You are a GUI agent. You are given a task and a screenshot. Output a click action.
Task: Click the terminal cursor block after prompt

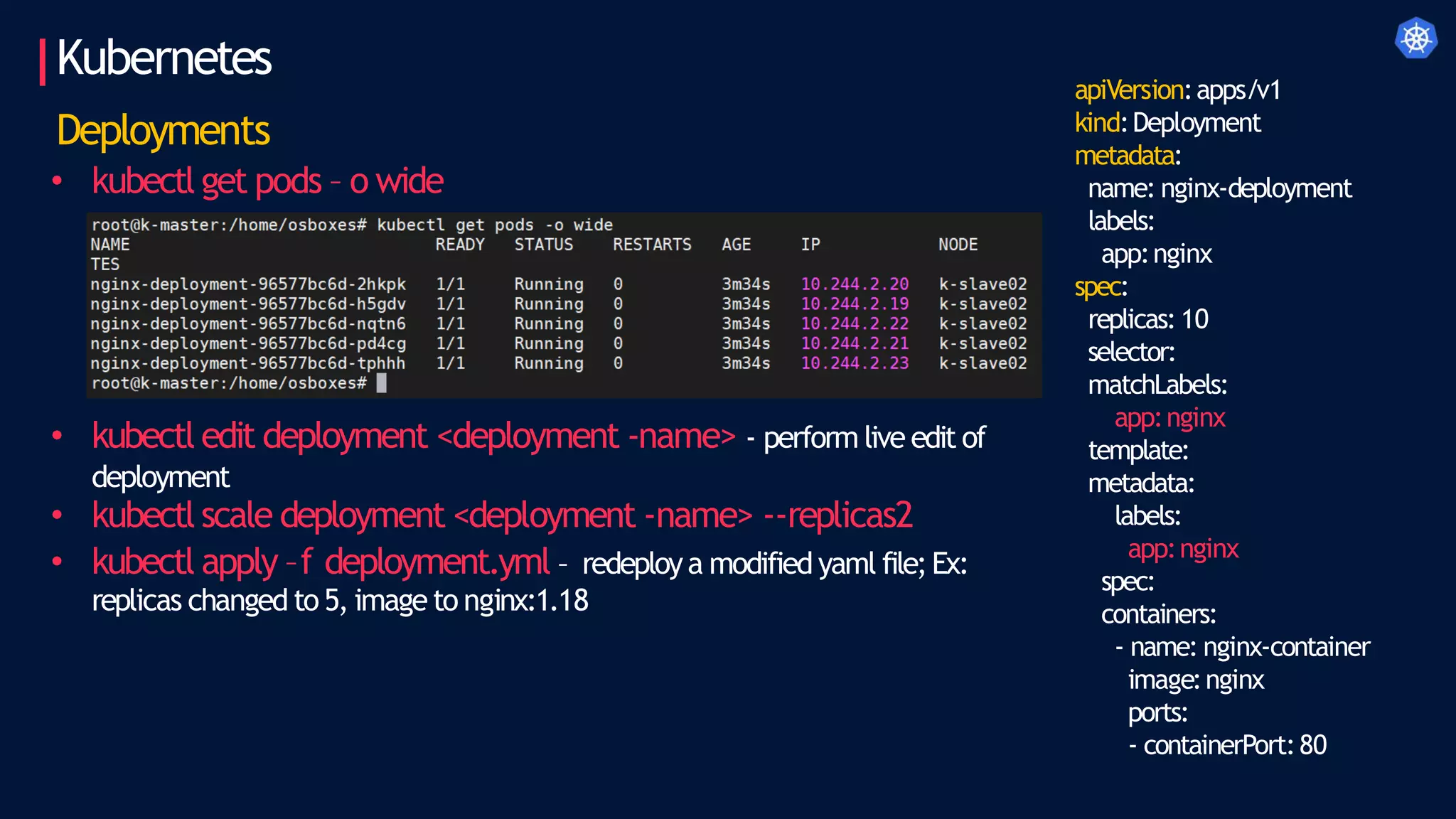(x=382, y=383)
